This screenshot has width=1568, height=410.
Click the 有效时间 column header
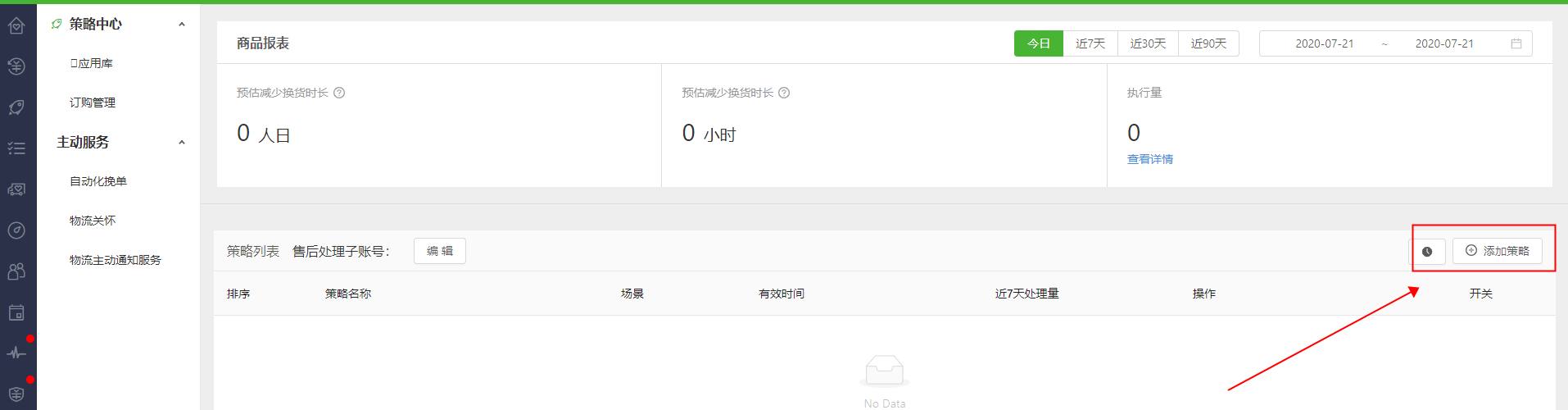[782, 294]
